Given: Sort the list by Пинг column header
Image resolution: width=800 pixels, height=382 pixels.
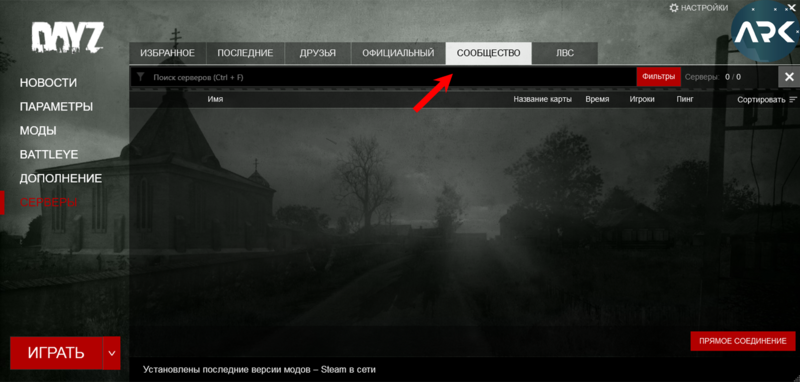Looking at the screenshot, I should (685, 99).
